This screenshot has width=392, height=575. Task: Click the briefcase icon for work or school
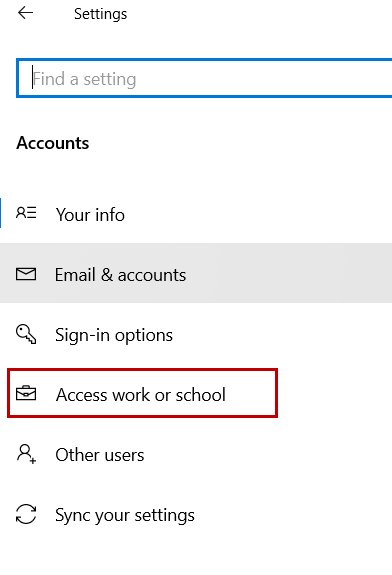[26, 393]
